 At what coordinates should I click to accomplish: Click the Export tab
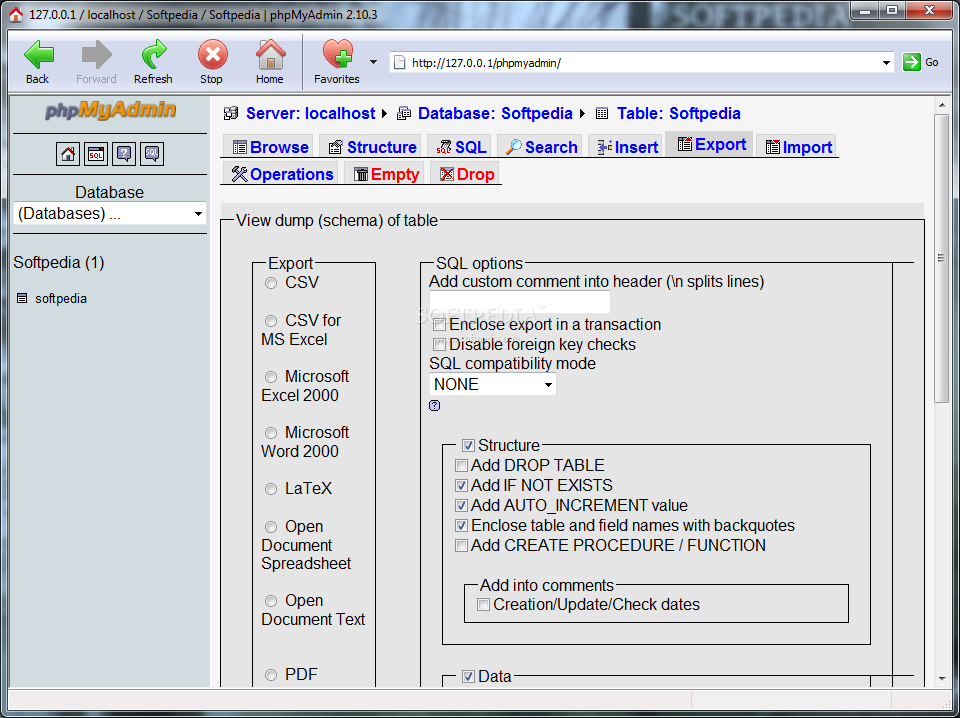click(x=710, y=144)
